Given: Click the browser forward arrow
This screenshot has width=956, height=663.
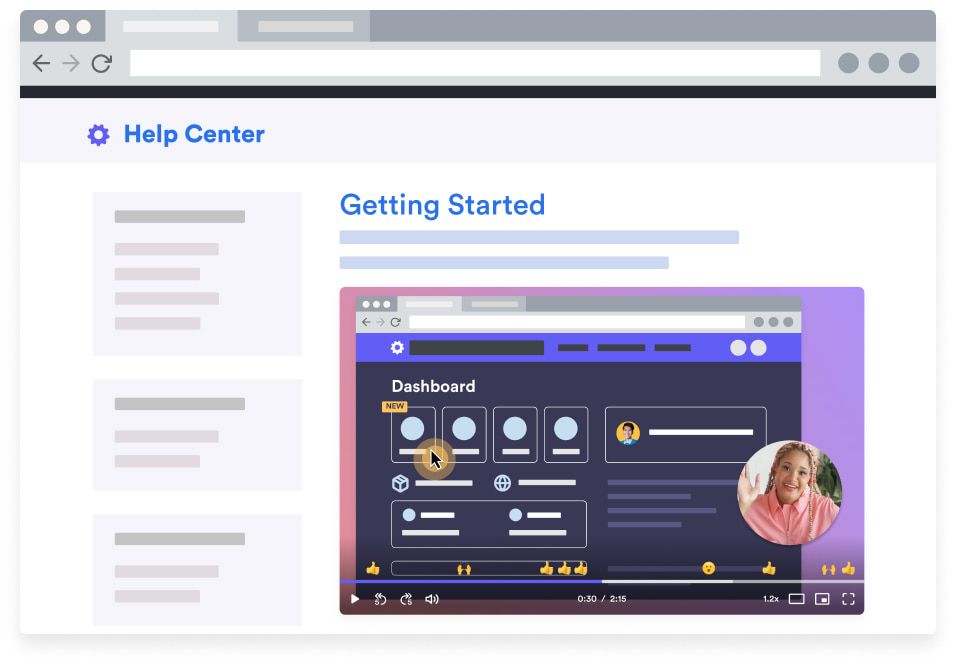Looking at the screenshot, I should (x=71, y=63).
